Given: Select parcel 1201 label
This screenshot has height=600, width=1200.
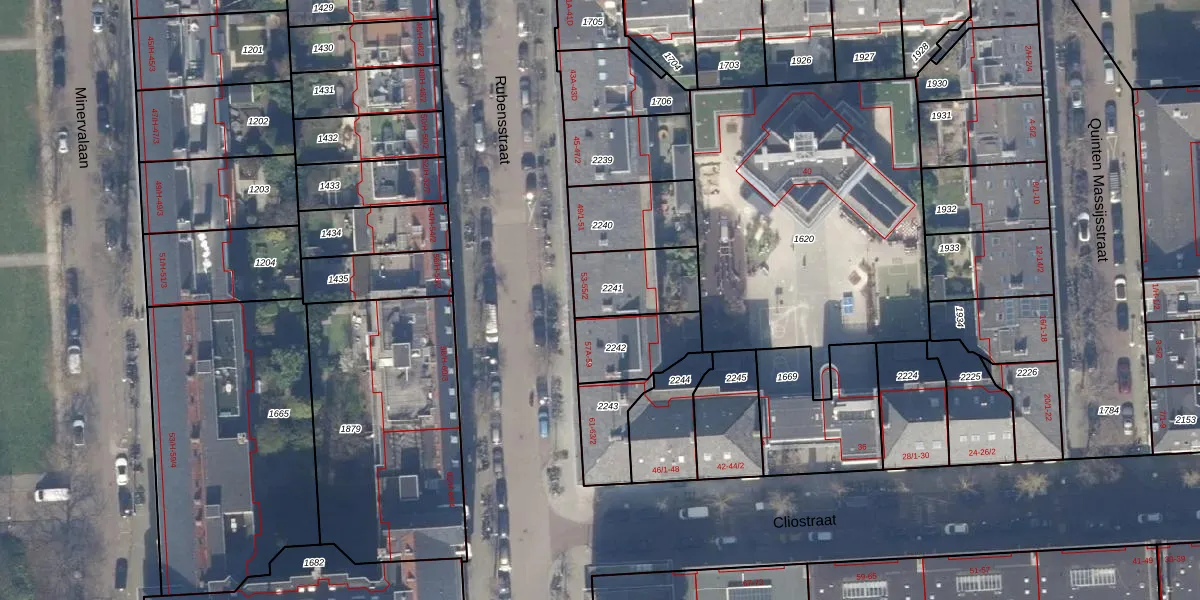Looking at the screenshot, I should [253, 49].
